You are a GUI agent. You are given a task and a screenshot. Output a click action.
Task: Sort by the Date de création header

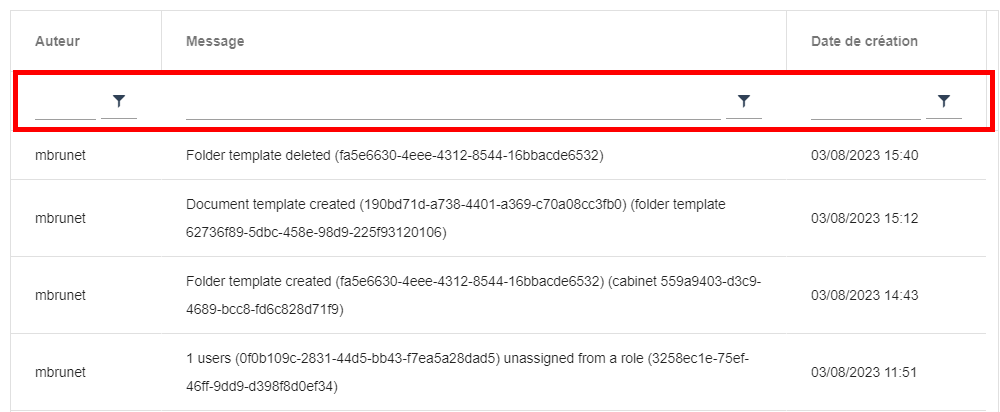(x=864, y=41)
